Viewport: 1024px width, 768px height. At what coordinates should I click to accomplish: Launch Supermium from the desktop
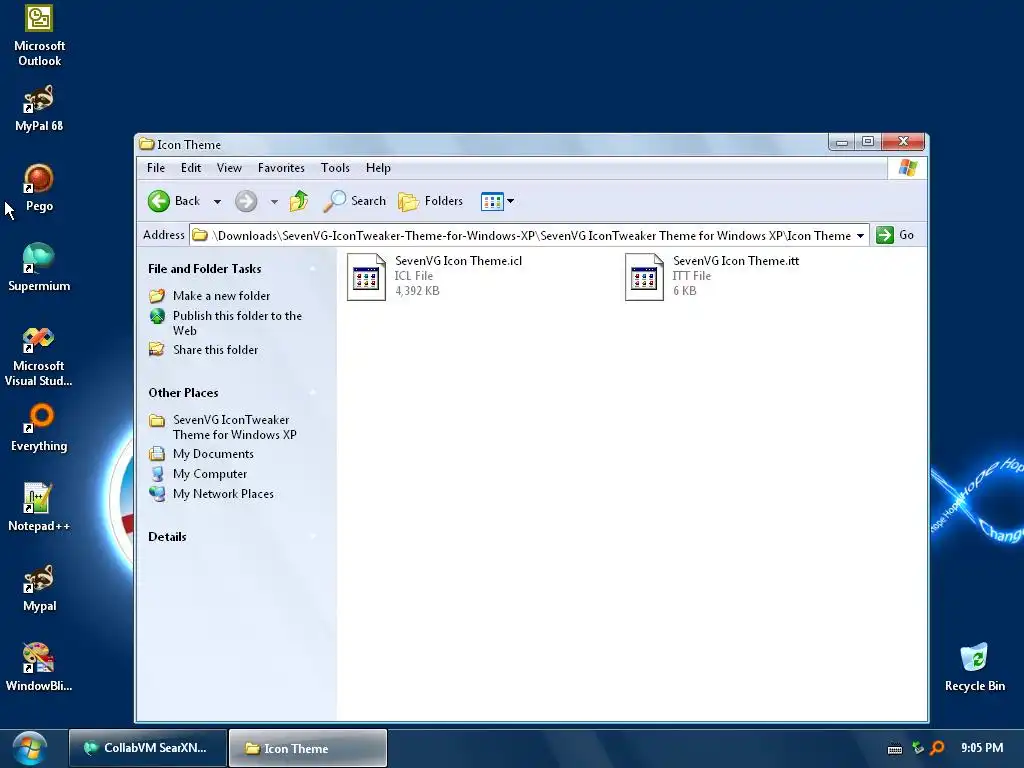(x=39, y=268)
